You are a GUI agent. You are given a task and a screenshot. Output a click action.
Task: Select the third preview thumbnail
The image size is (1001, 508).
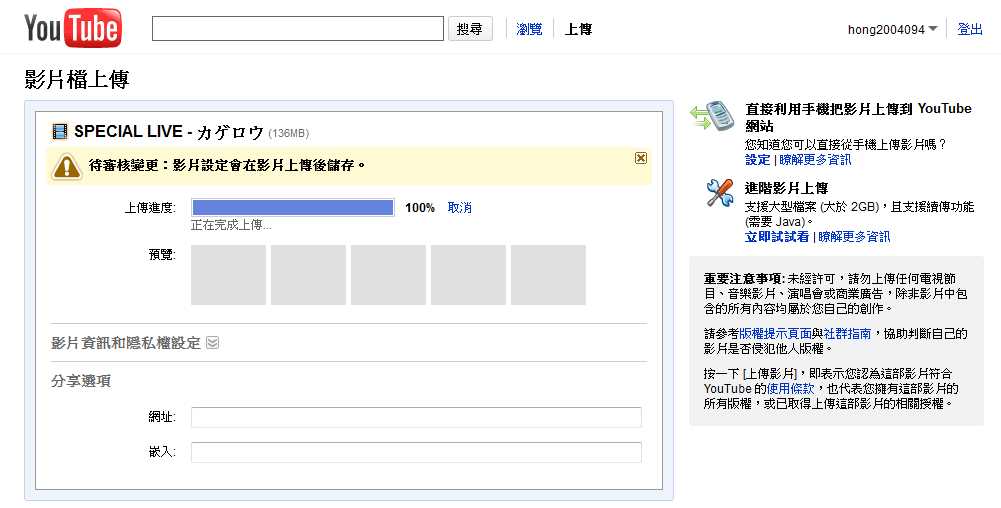388,275
